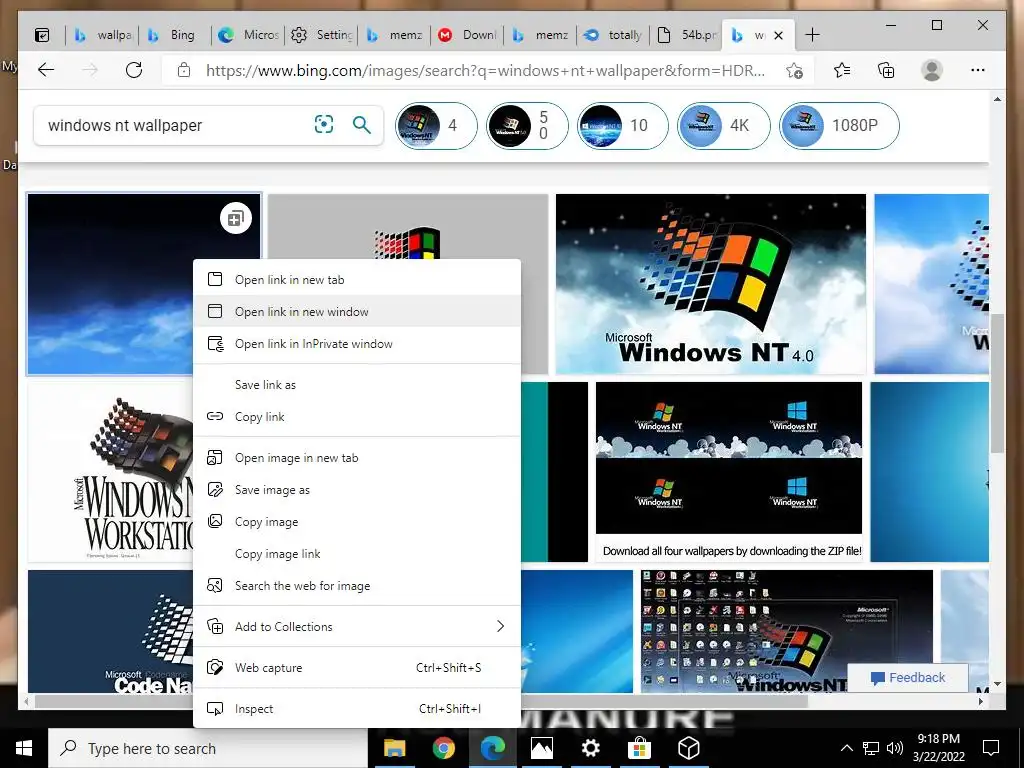The width and height of the screenshot is (1024, 768).
Task: Filter results with the 4K chip
Action: pyautogui.click(x=724, y=125)
